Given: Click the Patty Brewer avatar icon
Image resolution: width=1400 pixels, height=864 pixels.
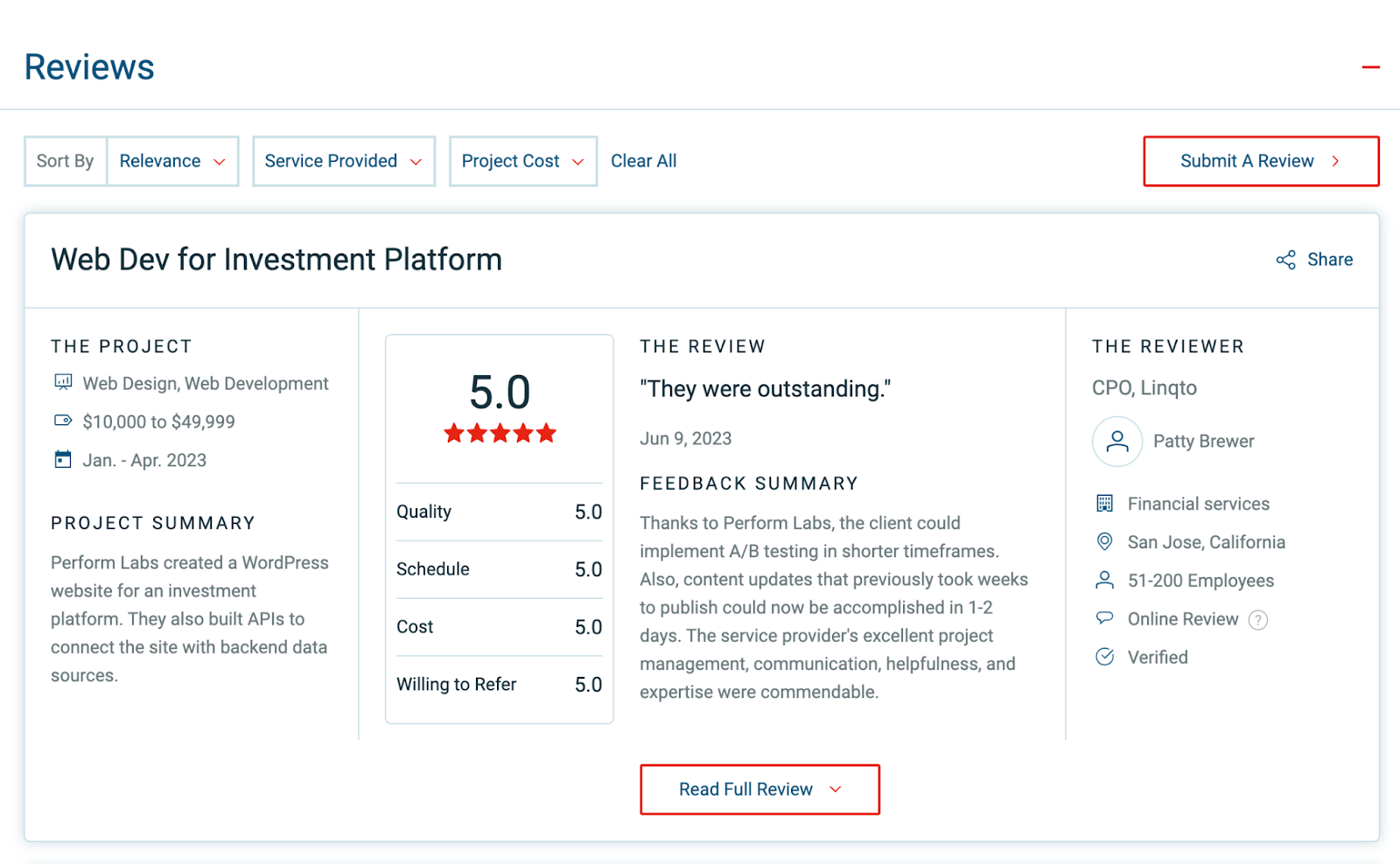Looking at the screenshot, I should [x=1117, y=442].
